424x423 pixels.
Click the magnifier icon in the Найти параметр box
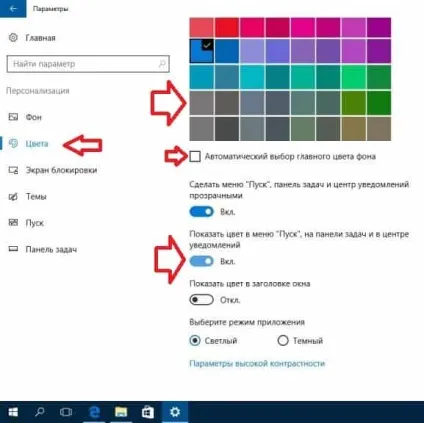click(162, 63)
